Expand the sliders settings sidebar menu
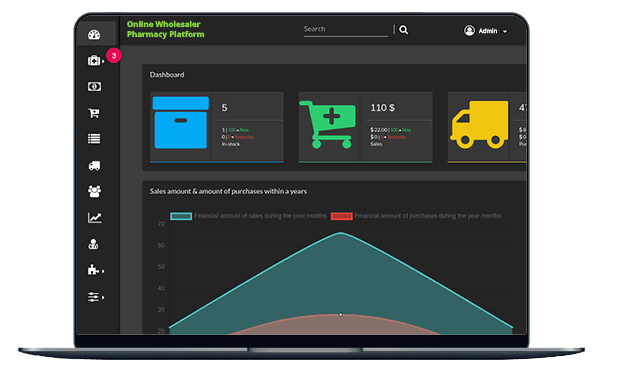 [96, 297]
